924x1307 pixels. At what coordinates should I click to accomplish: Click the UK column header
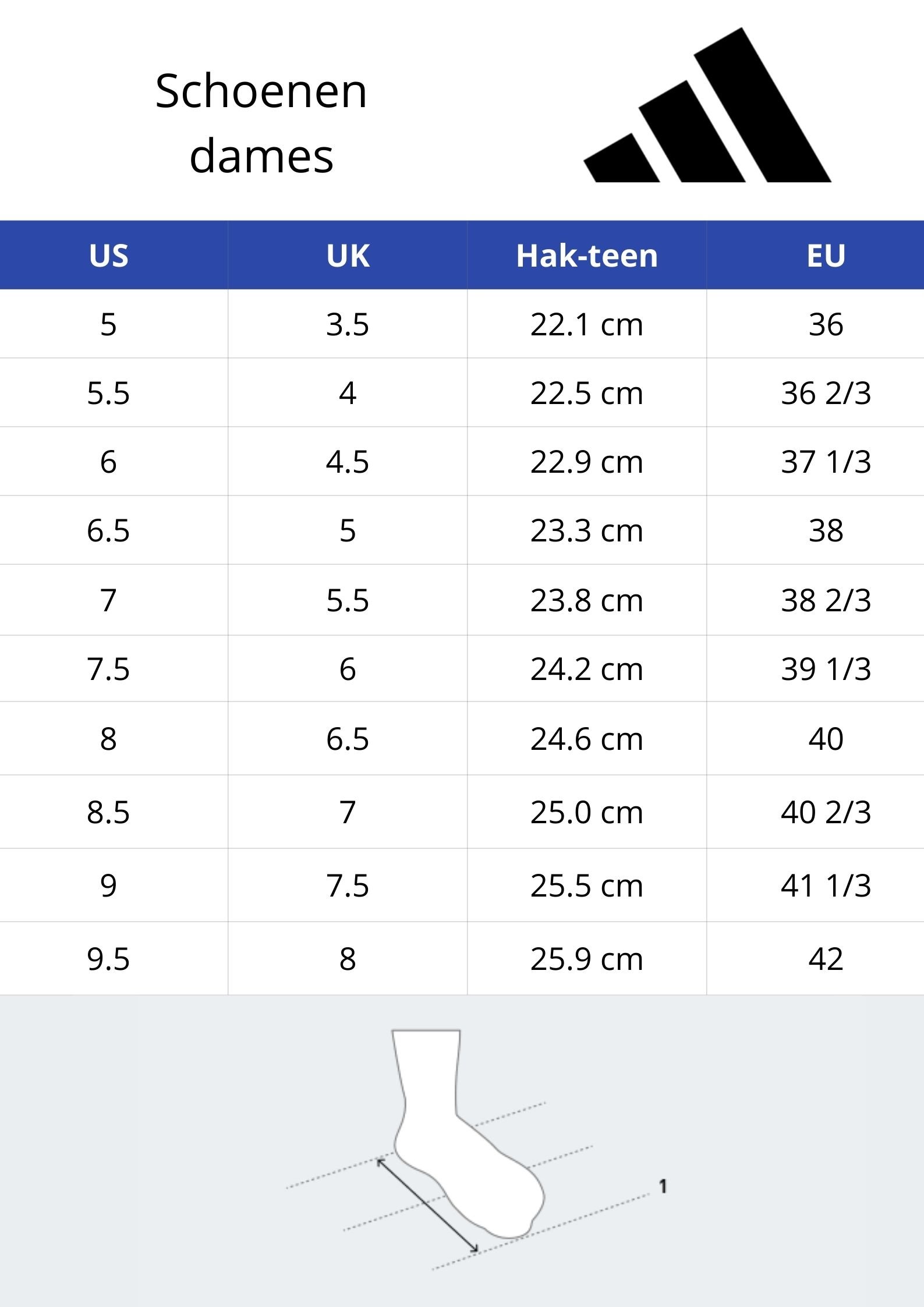[x=348, y=256]
